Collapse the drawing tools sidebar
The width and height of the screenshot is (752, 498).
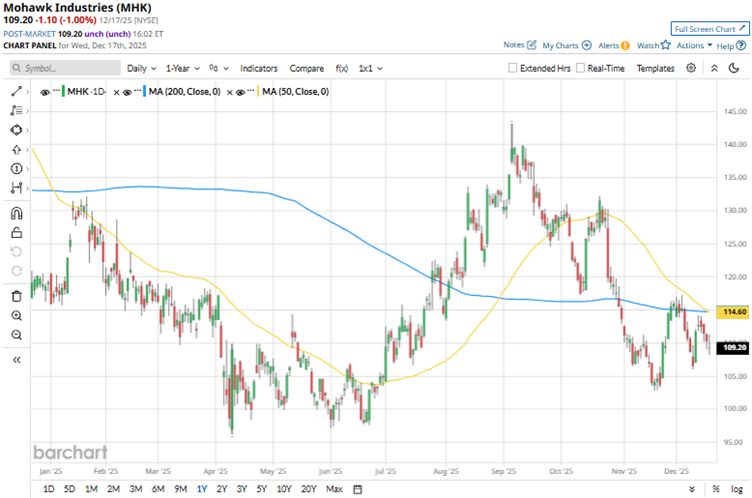(16, 360)
